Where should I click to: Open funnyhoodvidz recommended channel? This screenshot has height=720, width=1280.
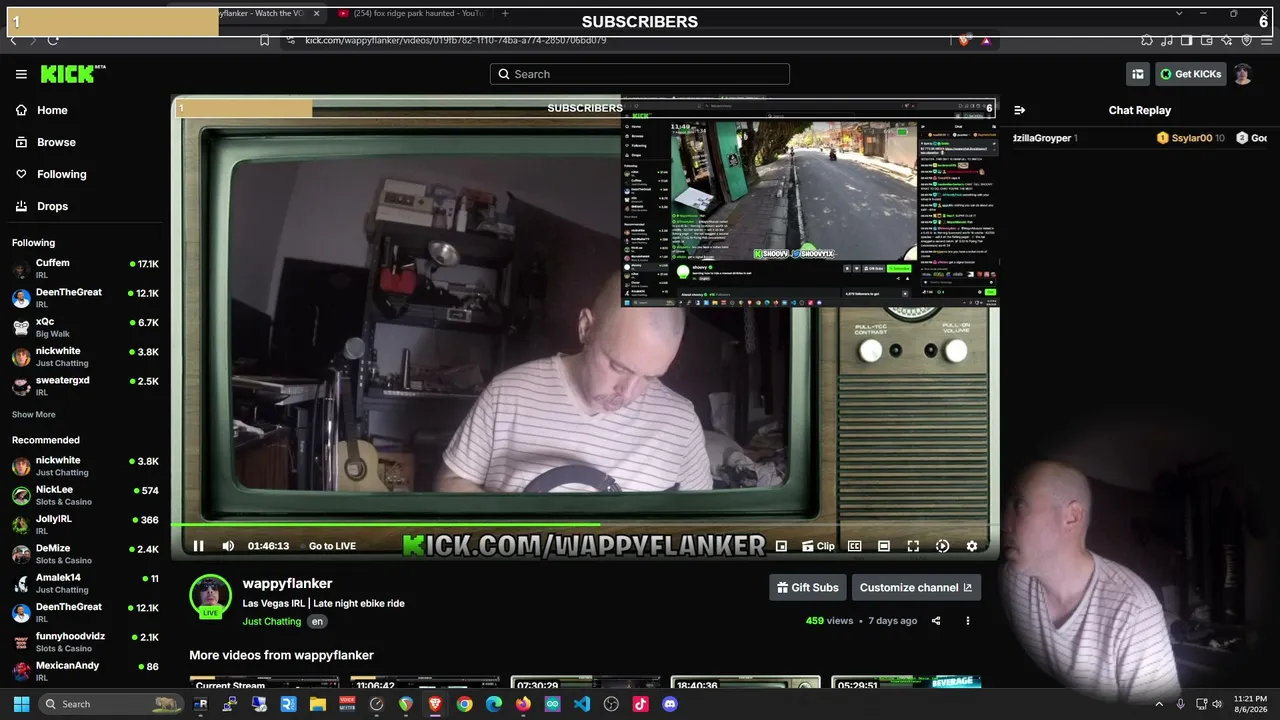85,642
